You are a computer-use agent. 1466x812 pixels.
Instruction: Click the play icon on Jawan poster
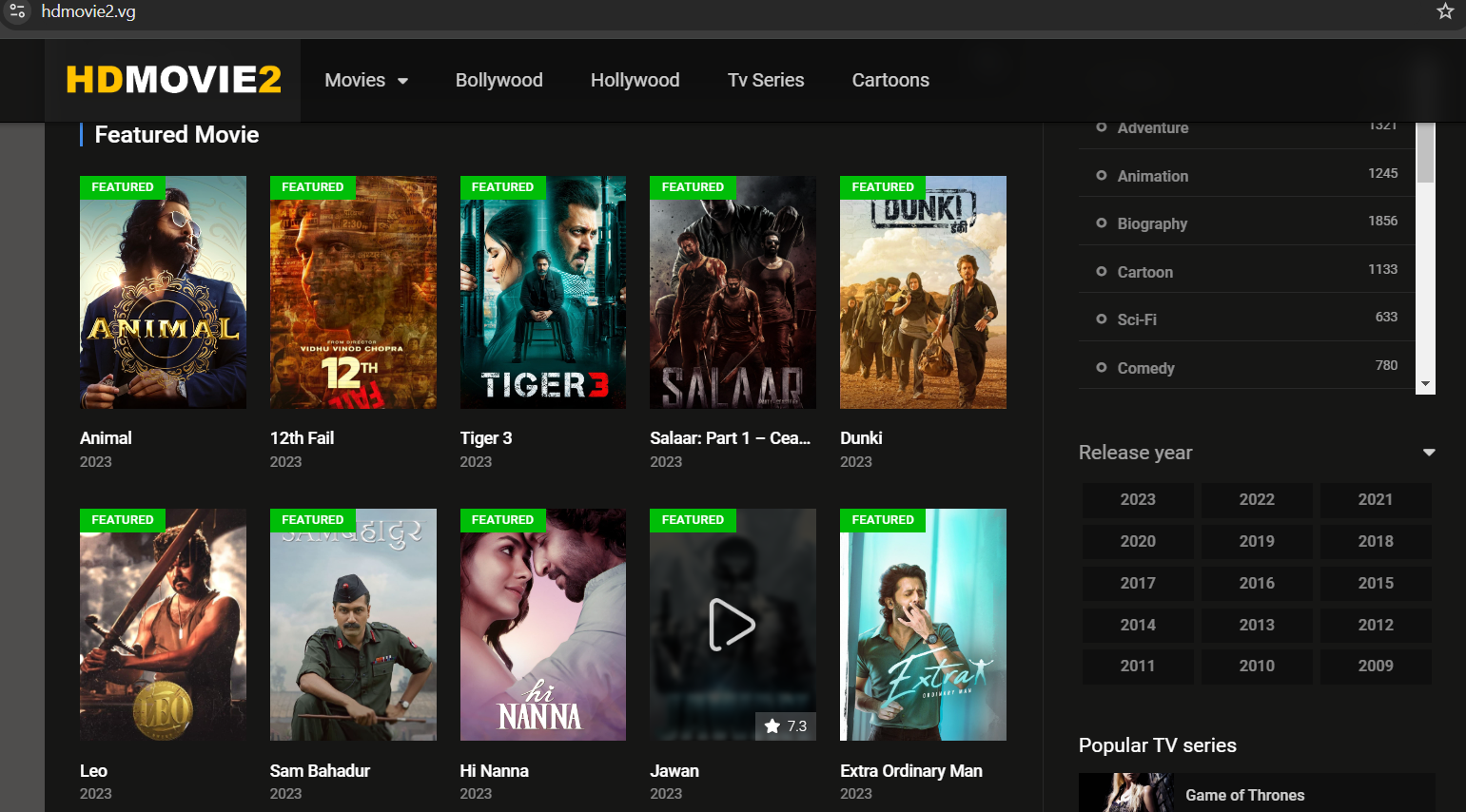pyautogui.click(x=733, y=625)
